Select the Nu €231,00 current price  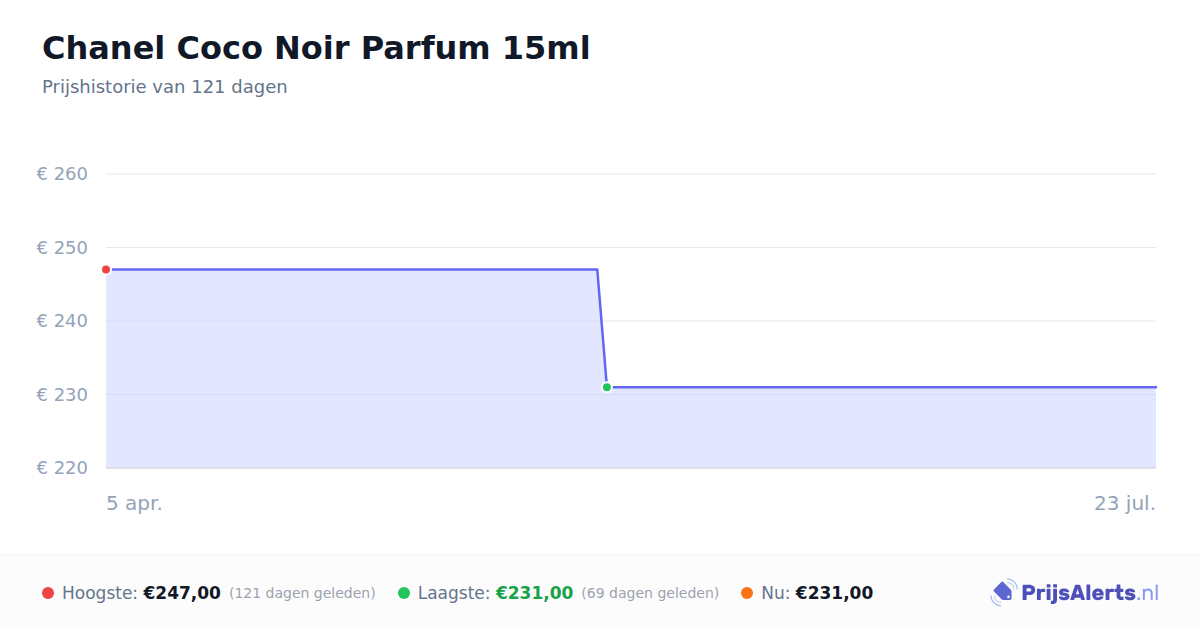(x=834, y=593)
